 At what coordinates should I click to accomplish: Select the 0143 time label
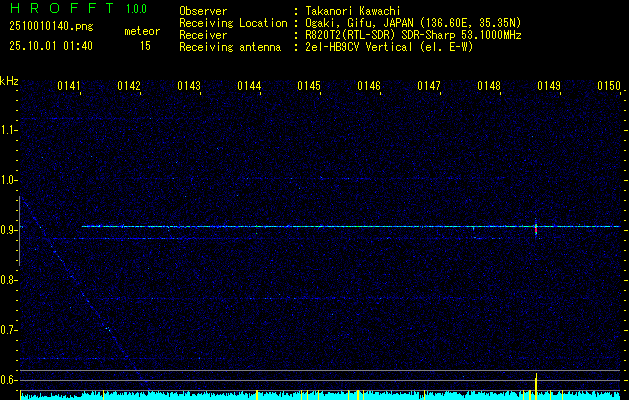click(189, 87)
